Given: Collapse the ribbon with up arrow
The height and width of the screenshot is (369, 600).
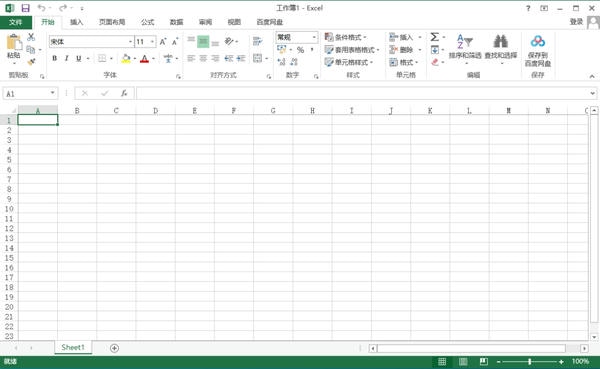Looking at the screenshot, I should 592,76.
